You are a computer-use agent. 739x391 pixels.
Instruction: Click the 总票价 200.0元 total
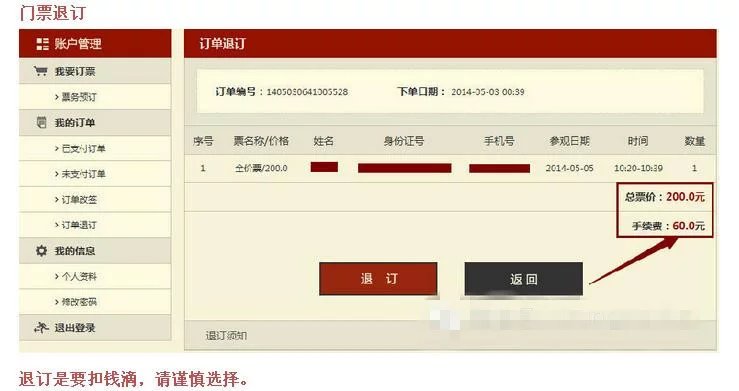pos(665,197)
